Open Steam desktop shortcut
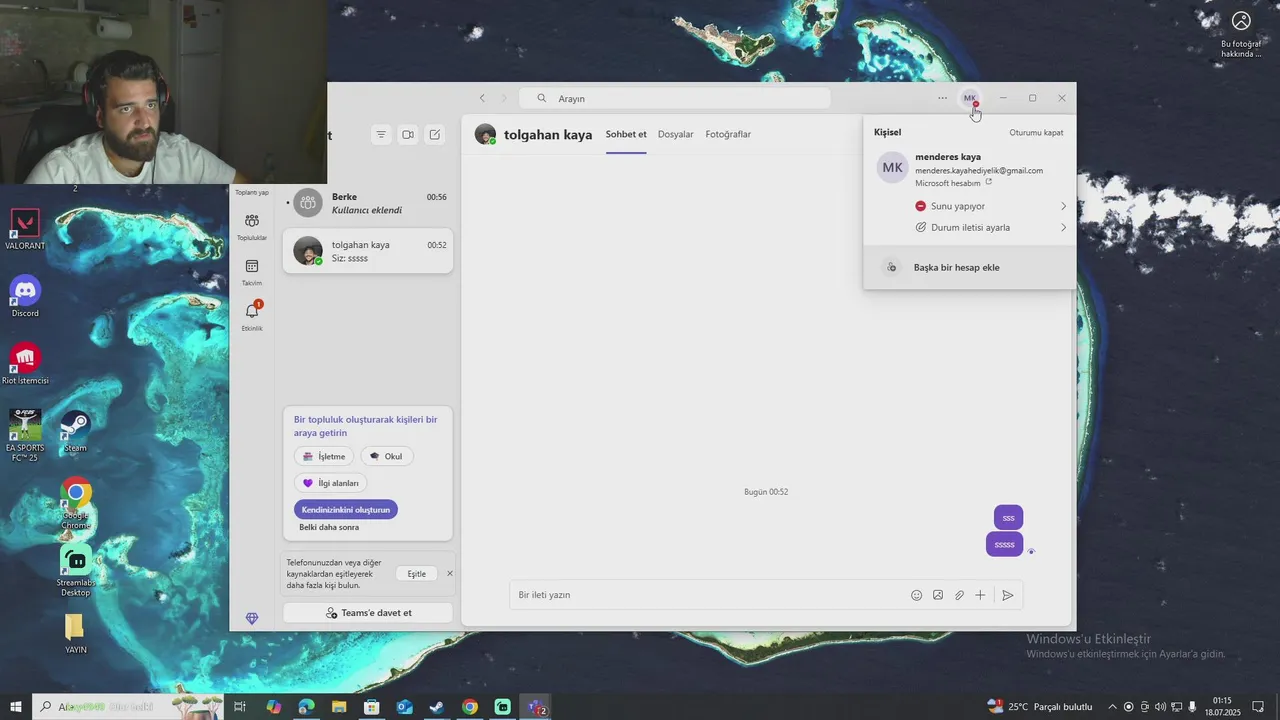Image resolution: width=1280 pixels, height=720 pixels. 76,431
